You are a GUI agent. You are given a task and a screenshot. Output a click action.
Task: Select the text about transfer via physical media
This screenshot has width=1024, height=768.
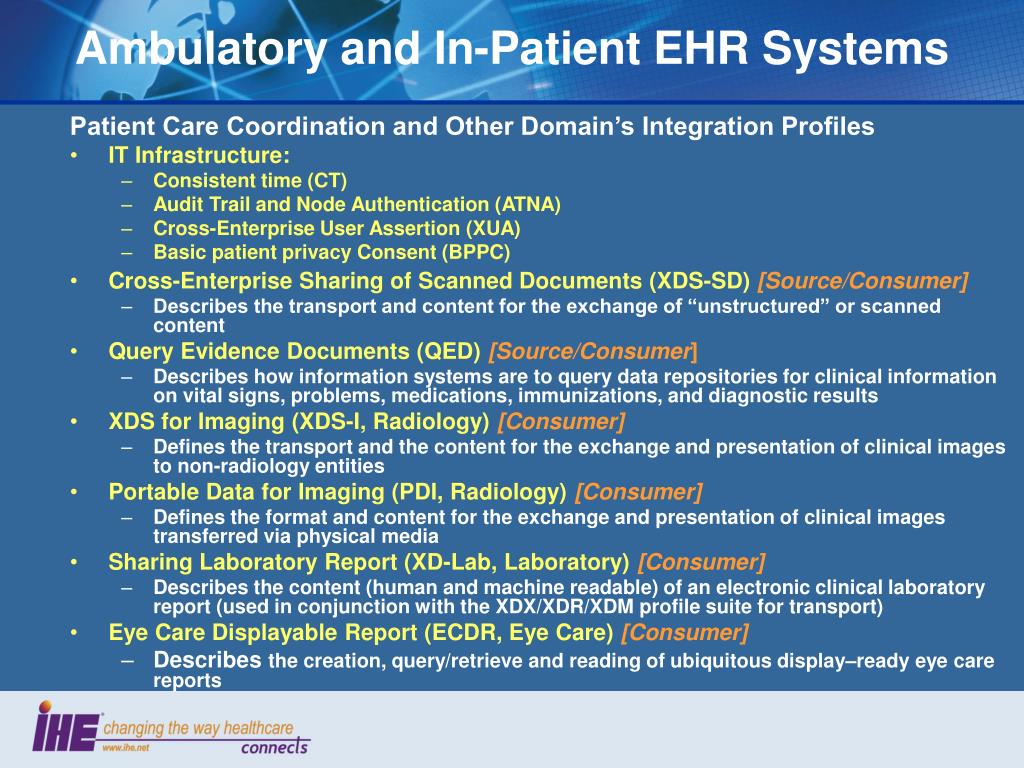point(549,526)
